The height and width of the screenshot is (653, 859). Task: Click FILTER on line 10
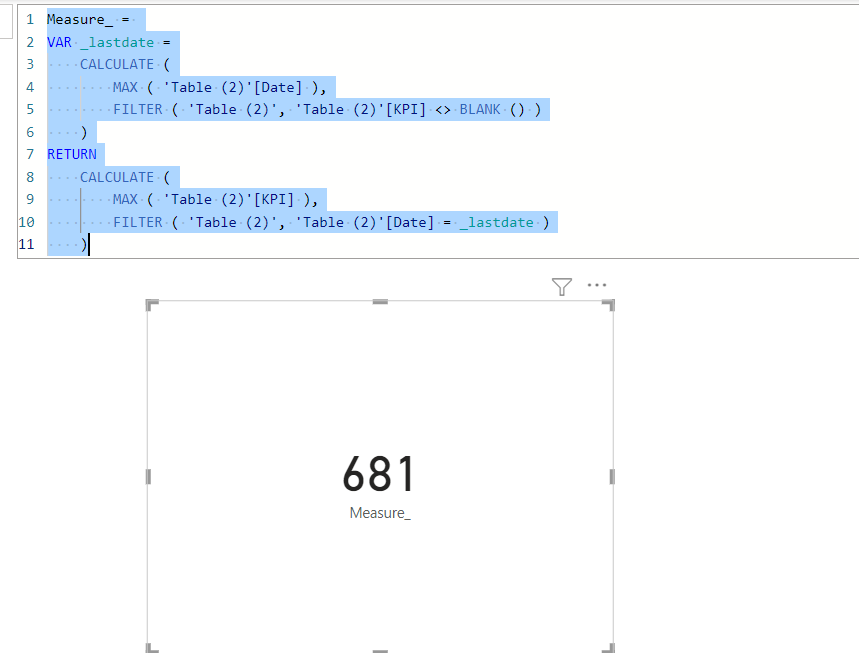pos(138,222)
